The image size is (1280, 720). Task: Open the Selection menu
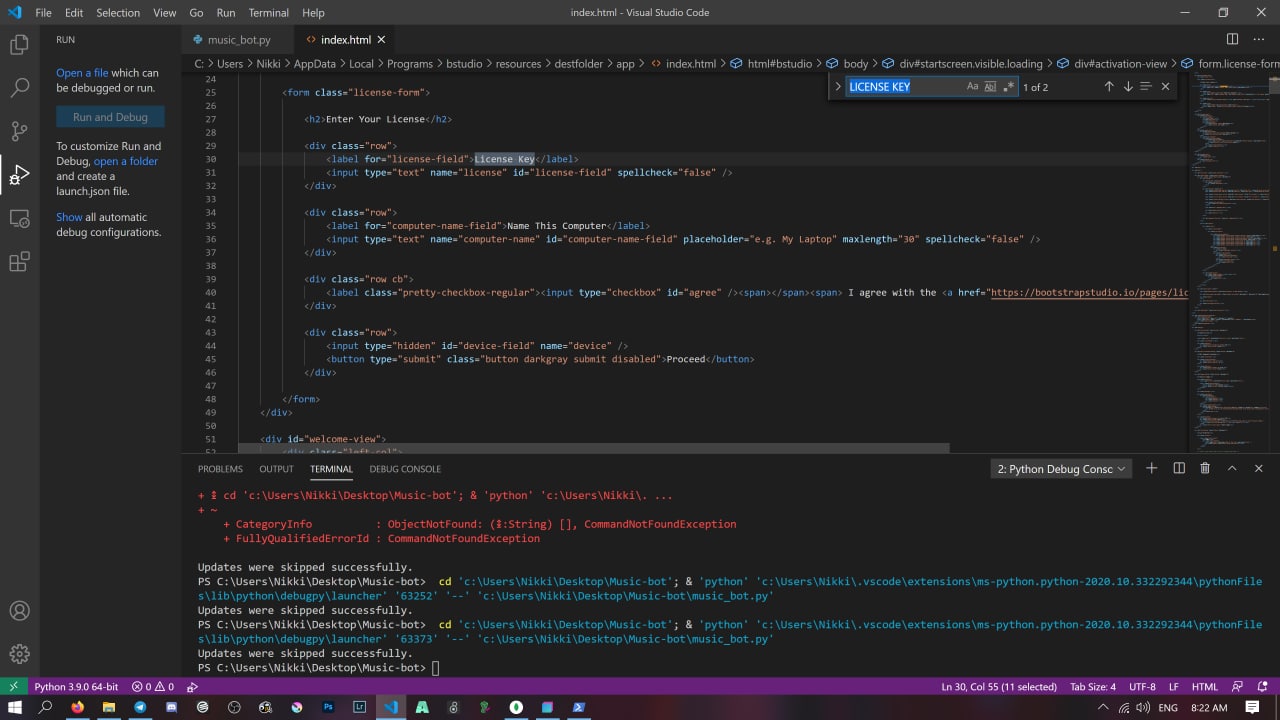tap(118, 13)
